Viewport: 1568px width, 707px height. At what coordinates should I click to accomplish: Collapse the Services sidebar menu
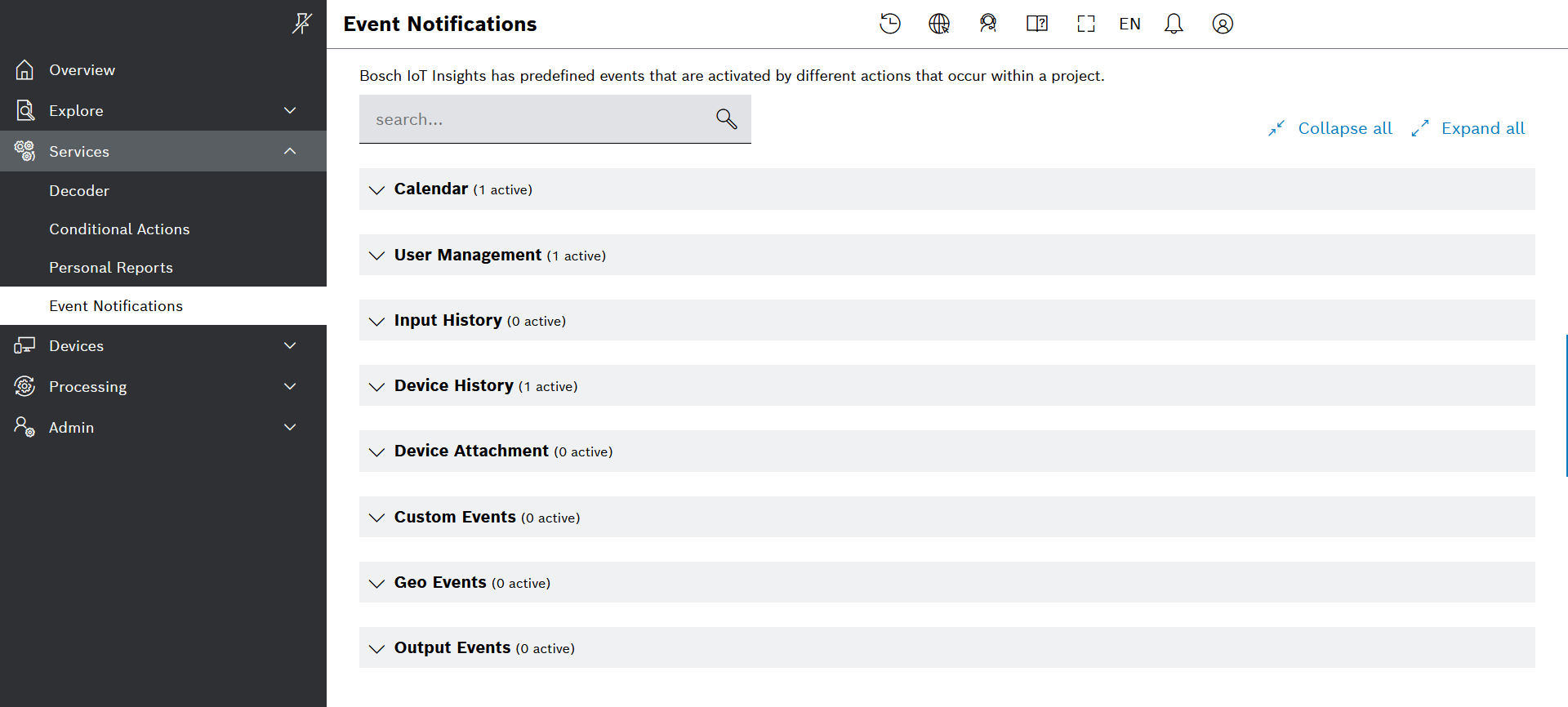(x=290, y=151)
